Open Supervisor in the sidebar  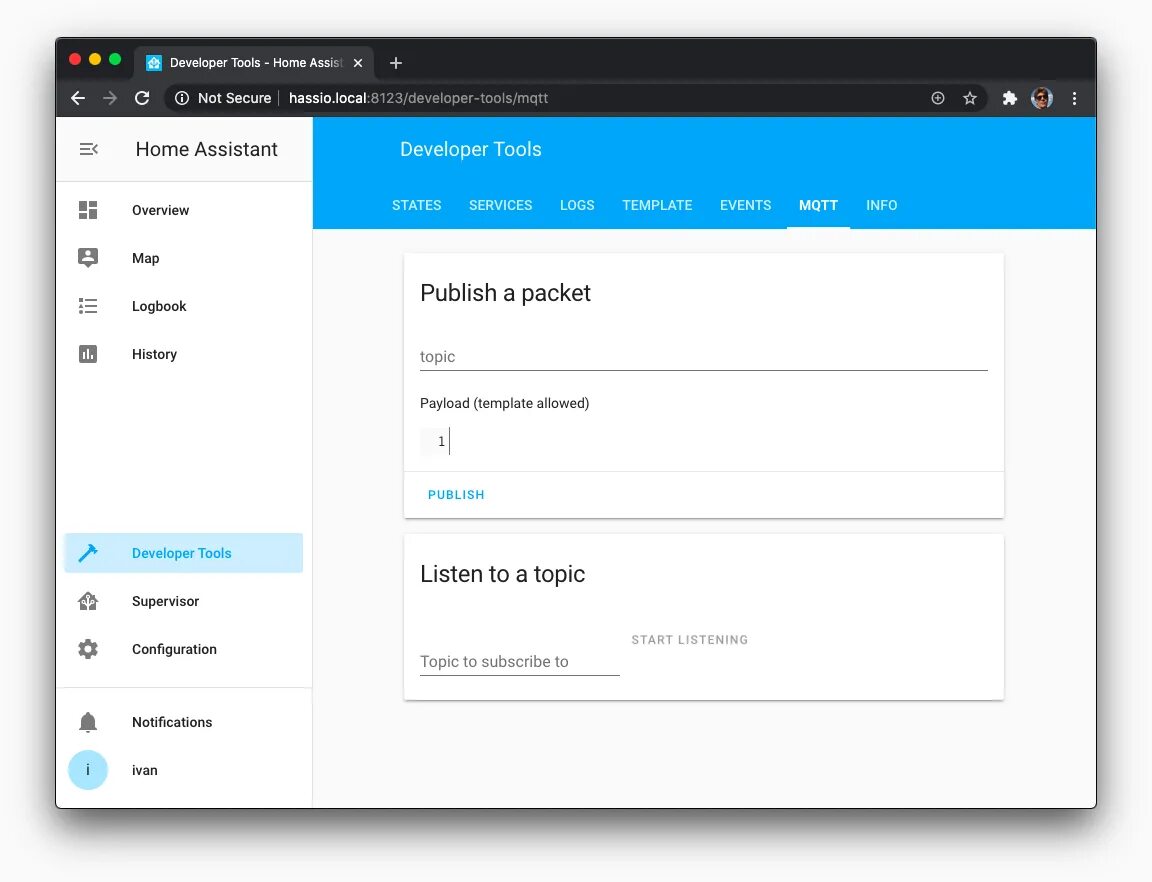pos(184,601)
